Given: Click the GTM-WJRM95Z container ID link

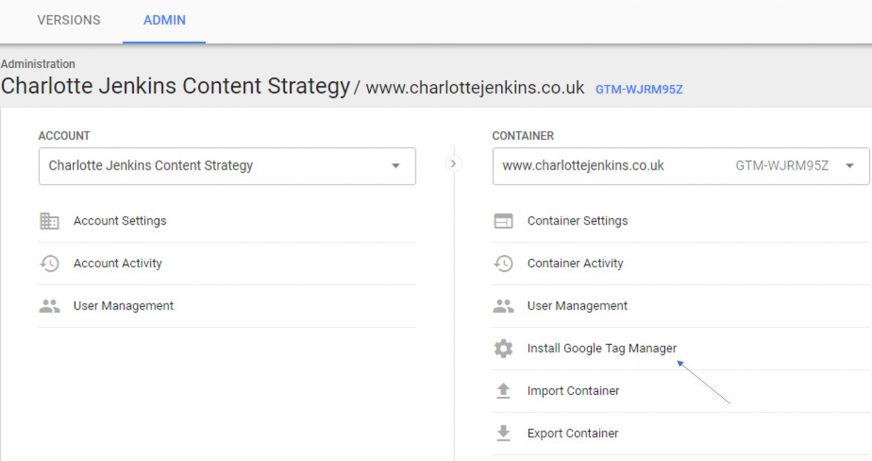Looking at the screenshot, I should [639, 90].
